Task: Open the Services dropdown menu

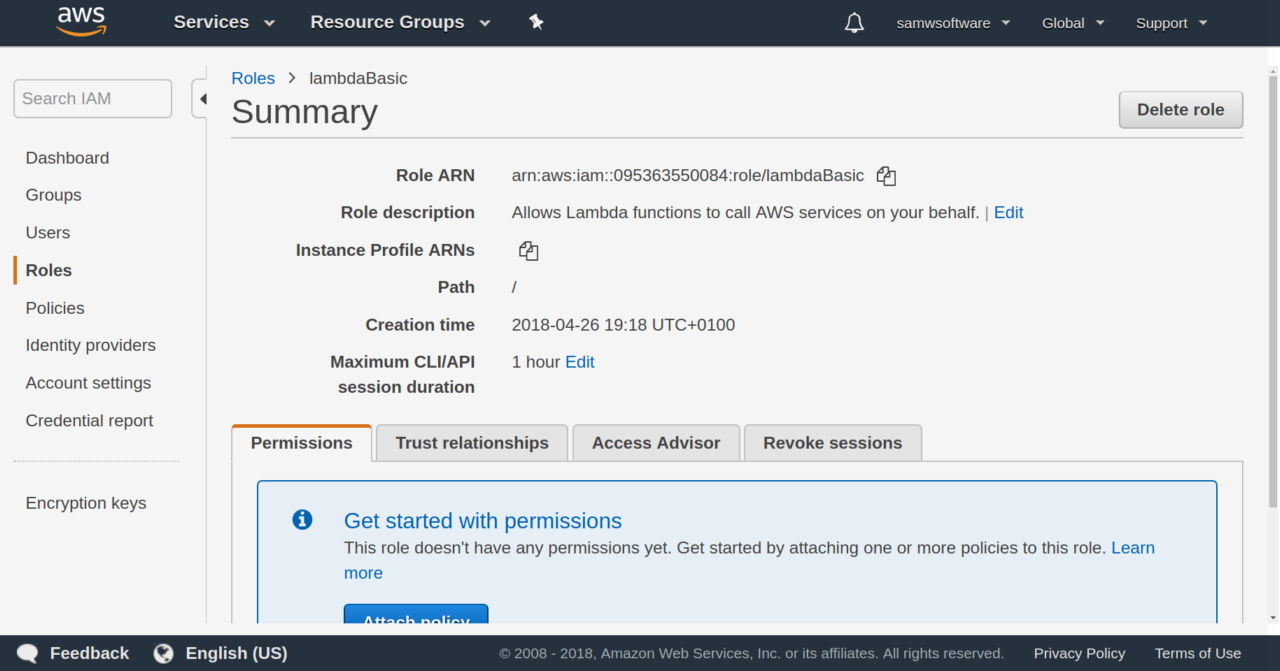Action: [x=224, y=22]
